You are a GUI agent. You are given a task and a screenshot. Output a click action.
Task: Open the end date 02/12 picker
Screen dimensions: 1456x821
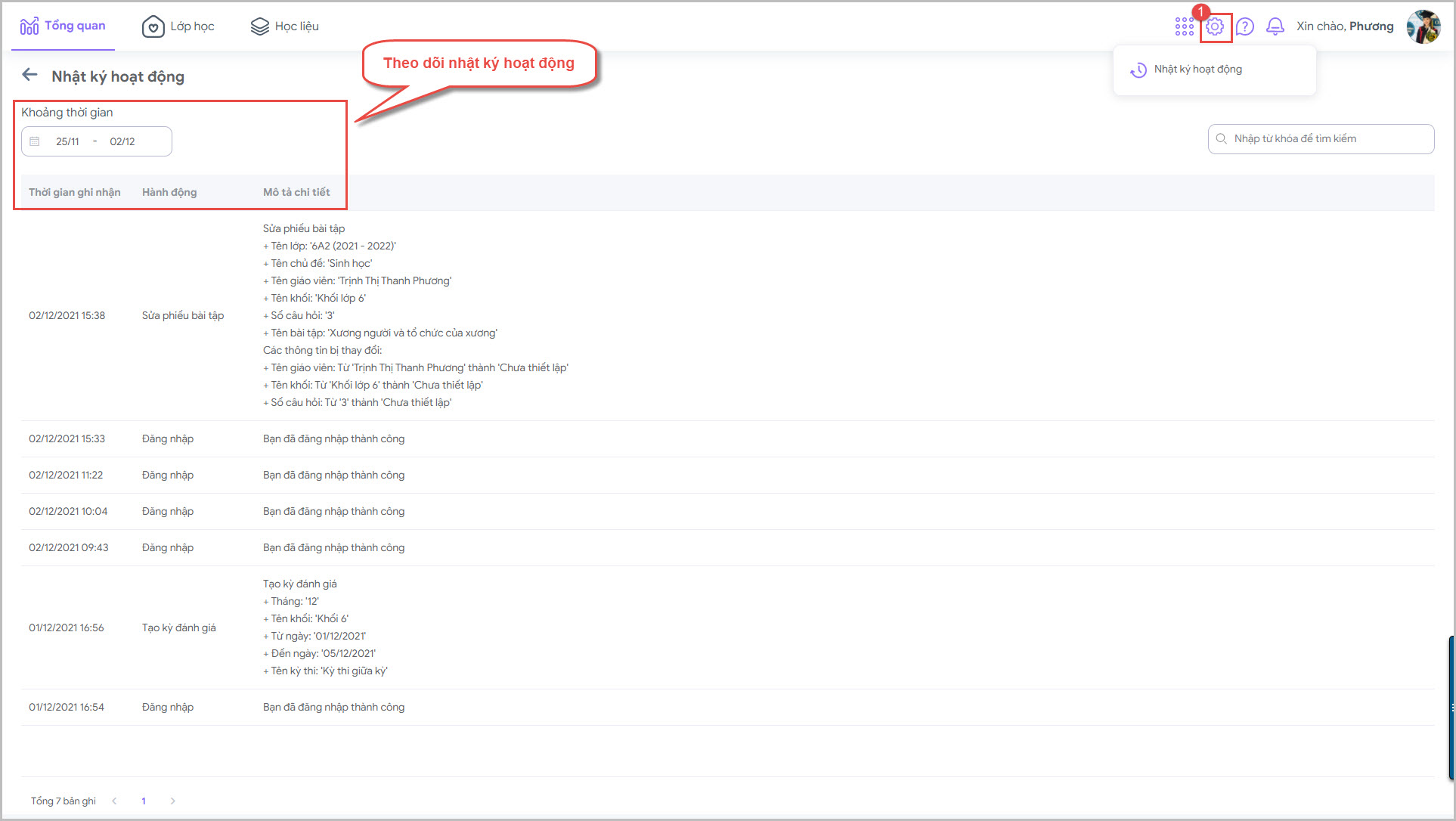click(x=122, y=141)
